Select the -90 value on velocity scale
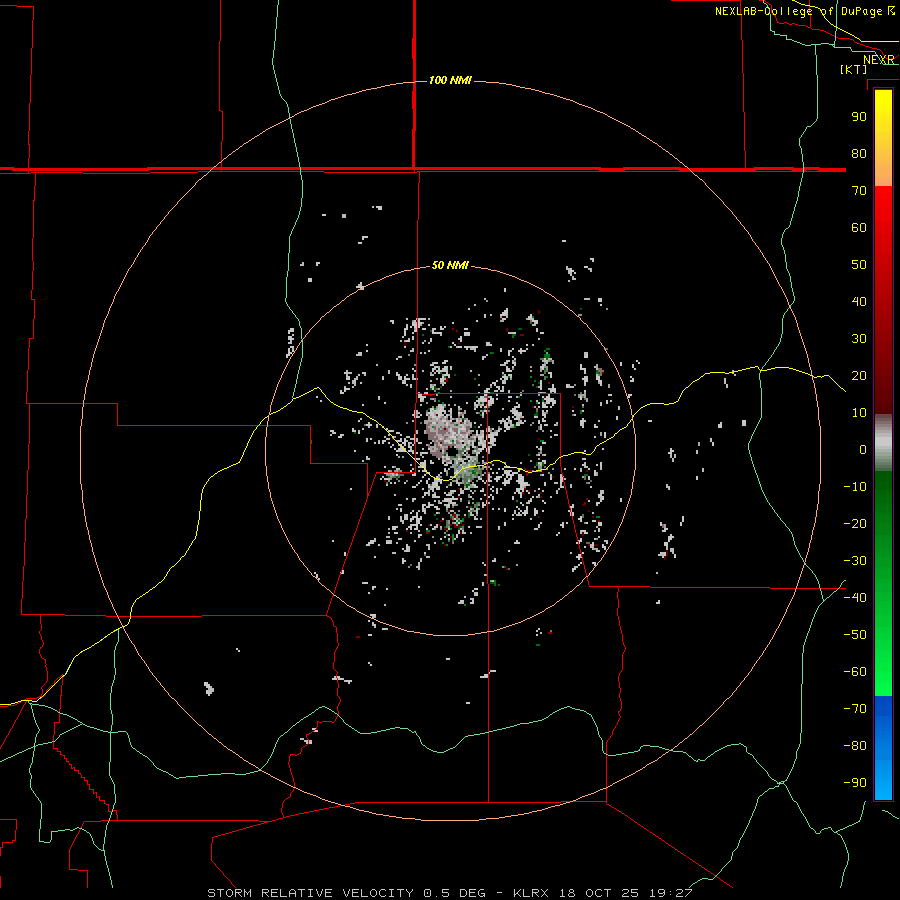Image resolution: width=900 pixels, height=900 pixels. tap(855, 783)
